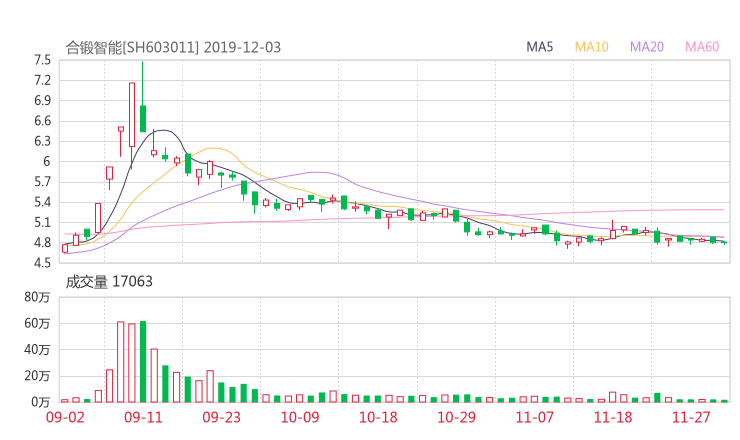Click the 10-18 date label
Image resolution: width=740 pixels, height=440 pixels.
click(378, 417)
